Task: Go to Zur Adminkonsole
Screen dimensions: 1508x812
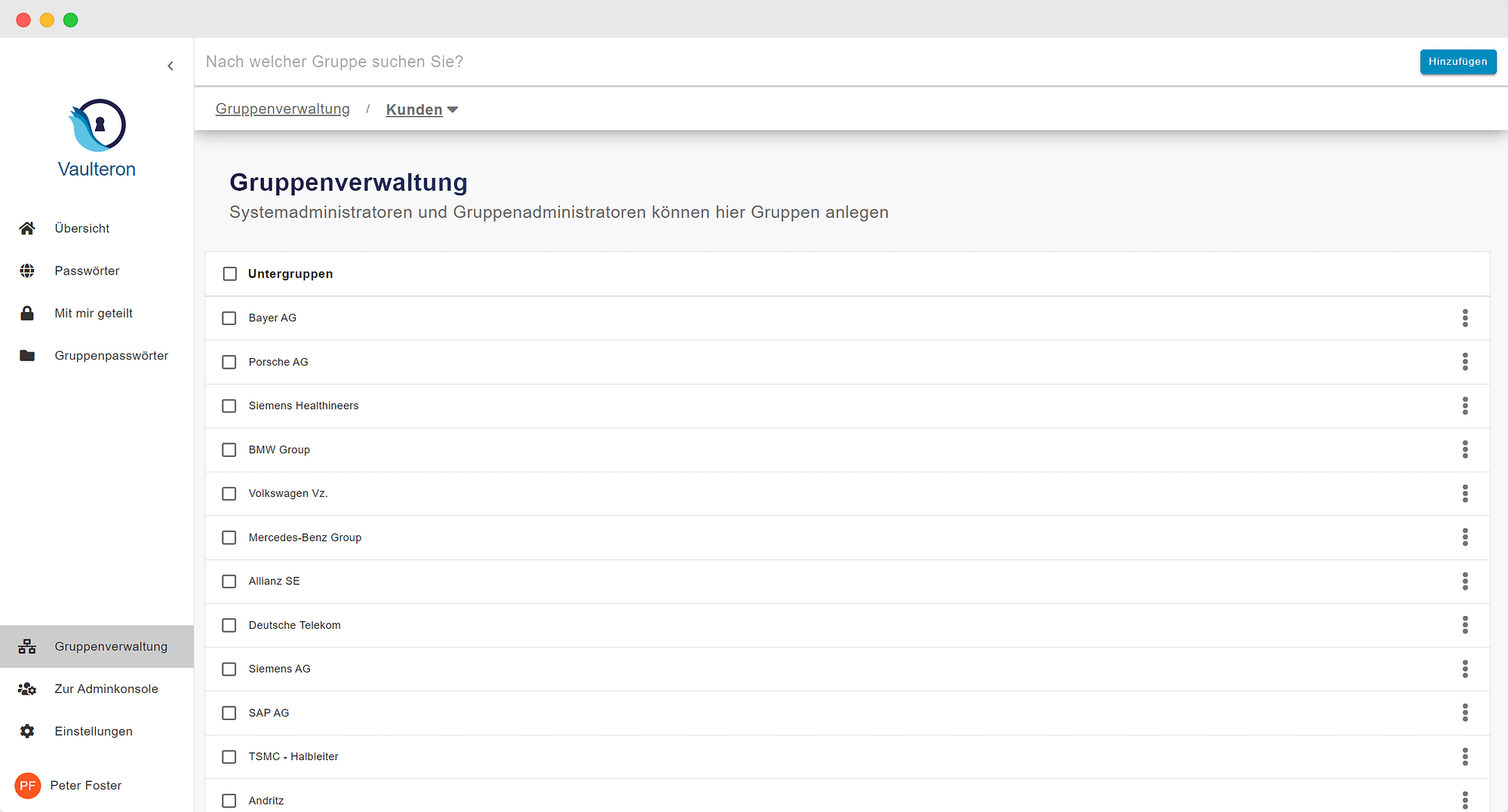Action: pos(97,688)
